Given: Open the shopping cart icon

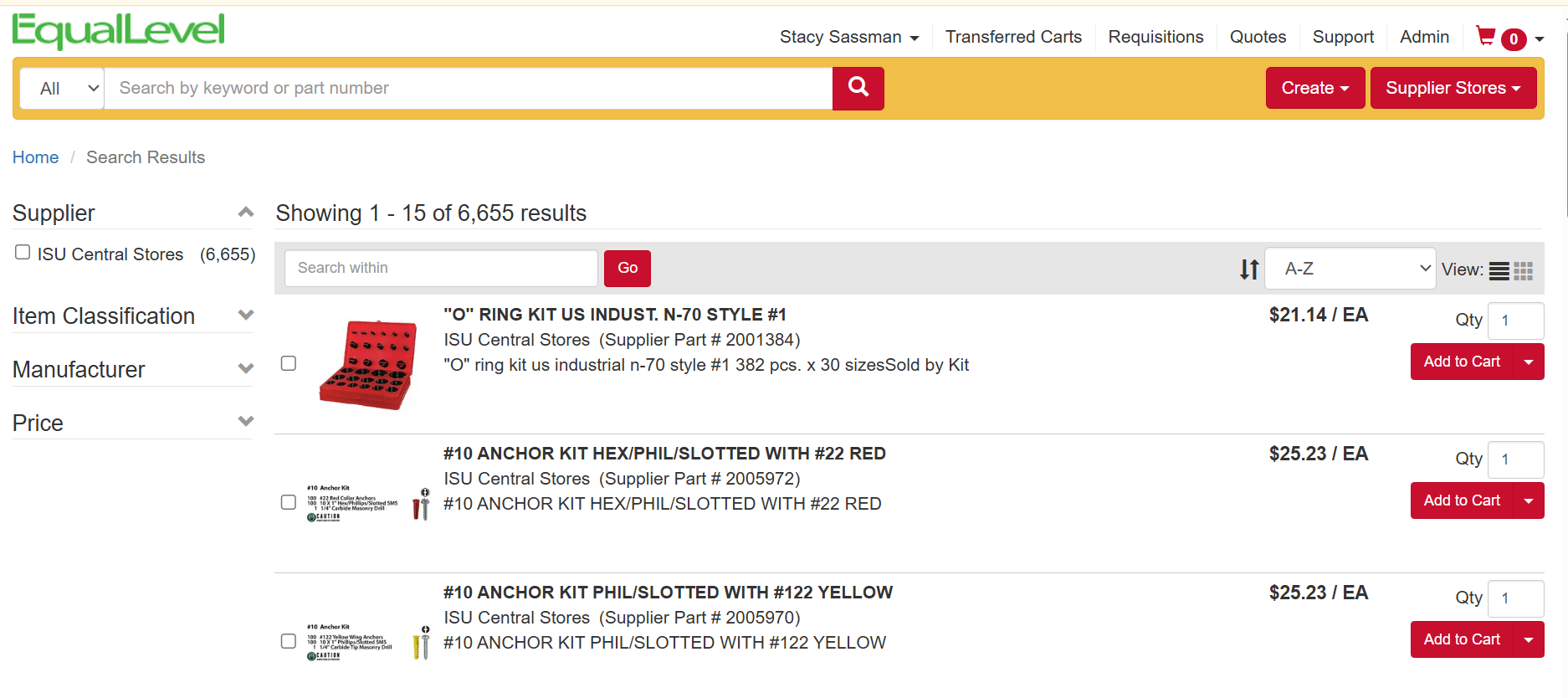Looking at the screenshot, I should (1486, 36).
